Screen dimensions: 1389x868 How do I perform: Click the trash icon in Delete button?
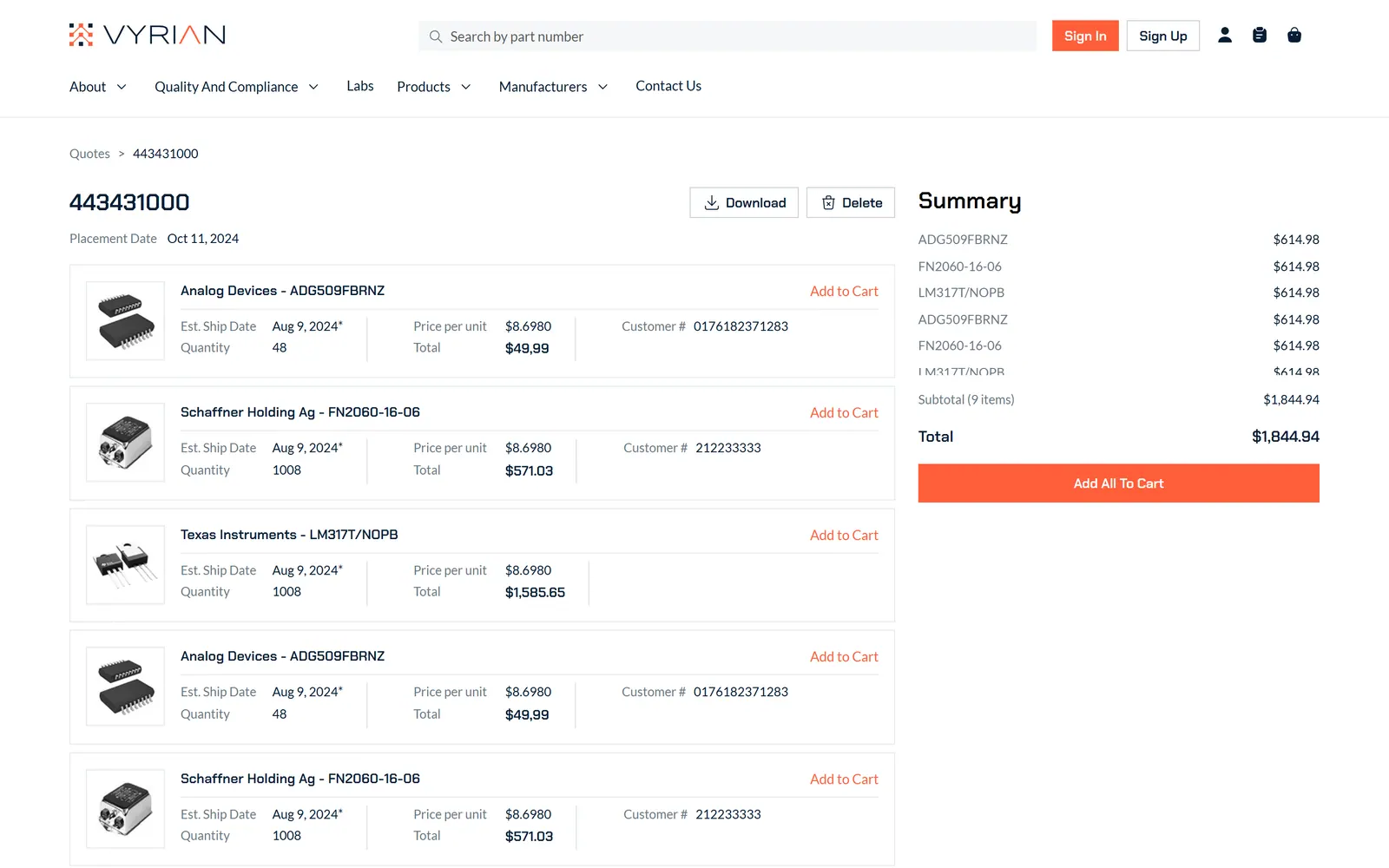(x=828, y=202)
